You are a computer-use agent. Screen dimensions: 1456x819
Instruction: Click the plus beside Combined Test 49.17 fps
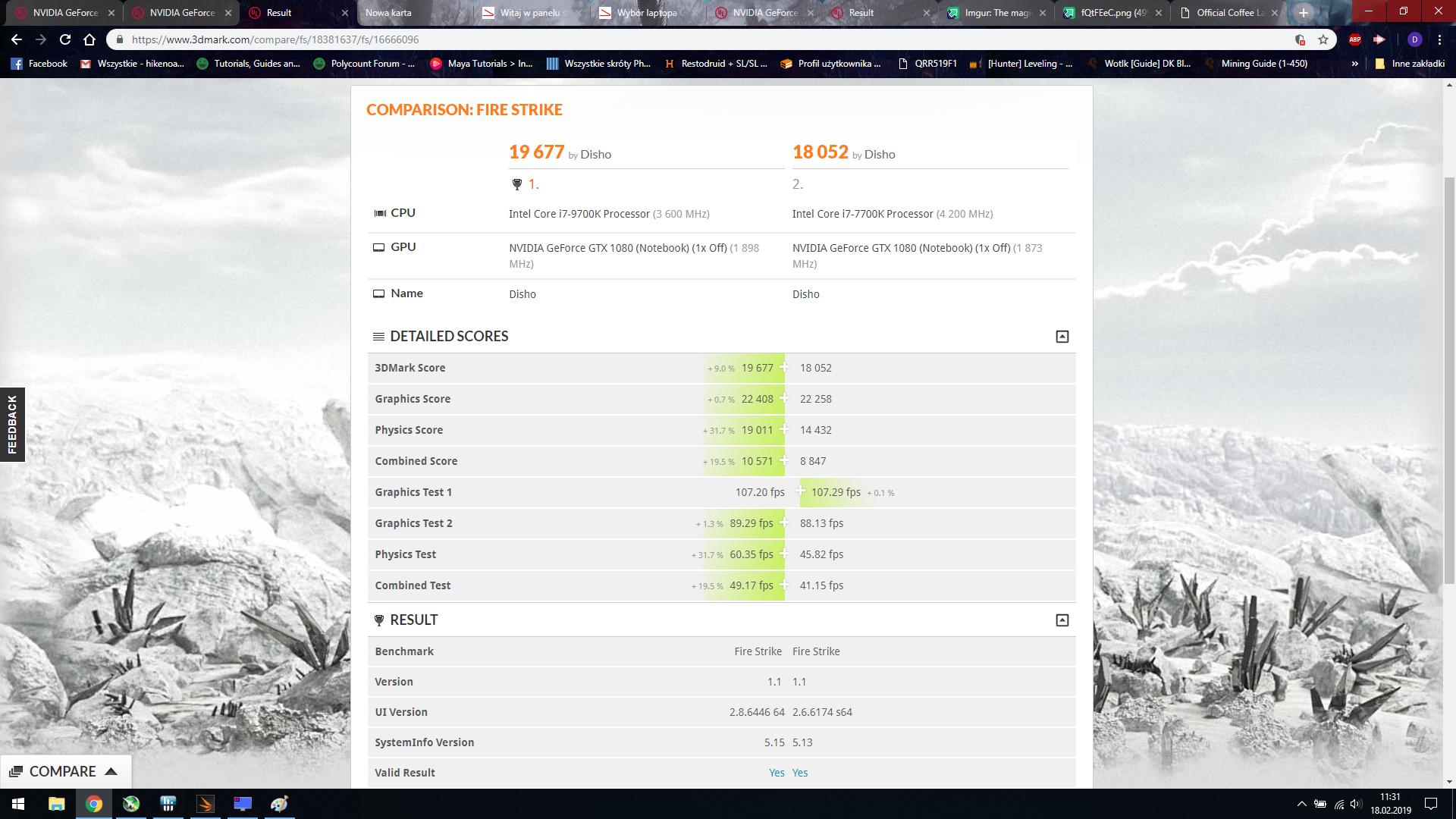pyautogui.click(x=784, y=585)
